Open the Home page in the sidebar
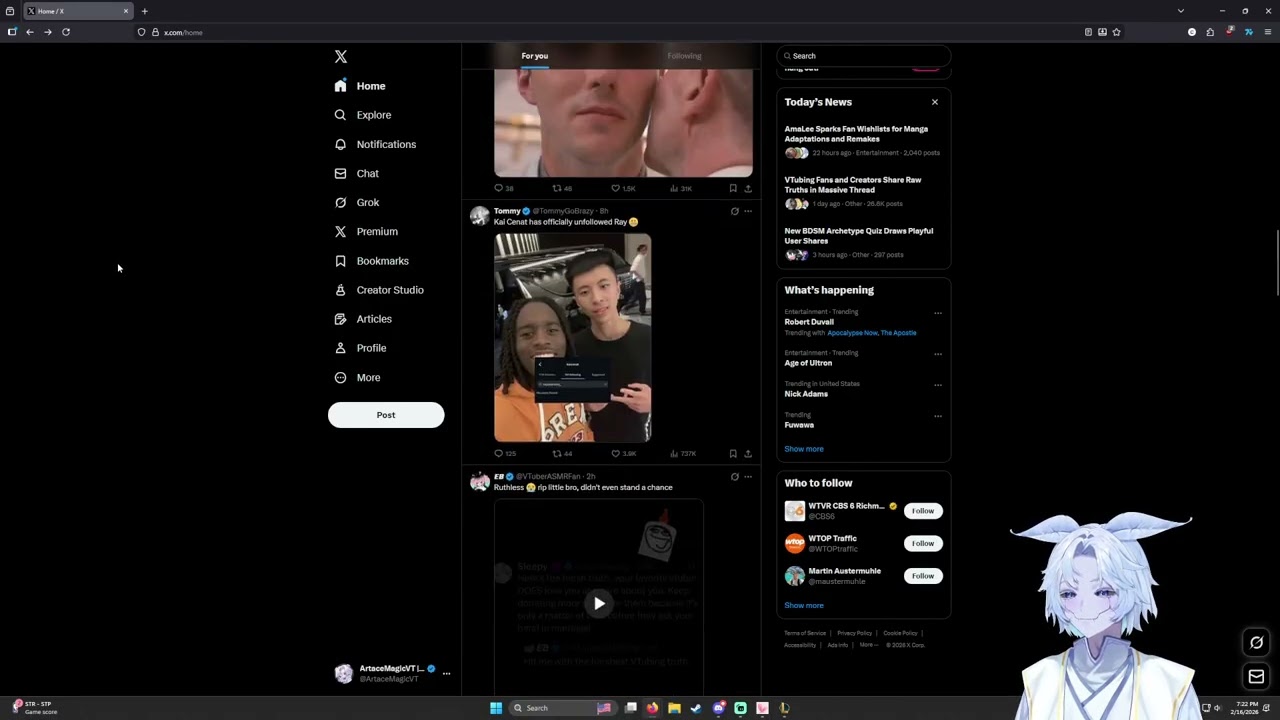 tap(361, 86)
